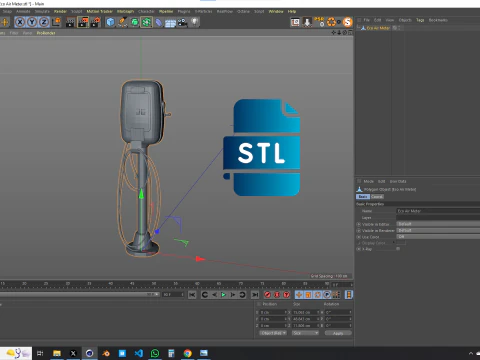Toggle Autokeying red button
The image size is (480, 360).
pos(277,295)
